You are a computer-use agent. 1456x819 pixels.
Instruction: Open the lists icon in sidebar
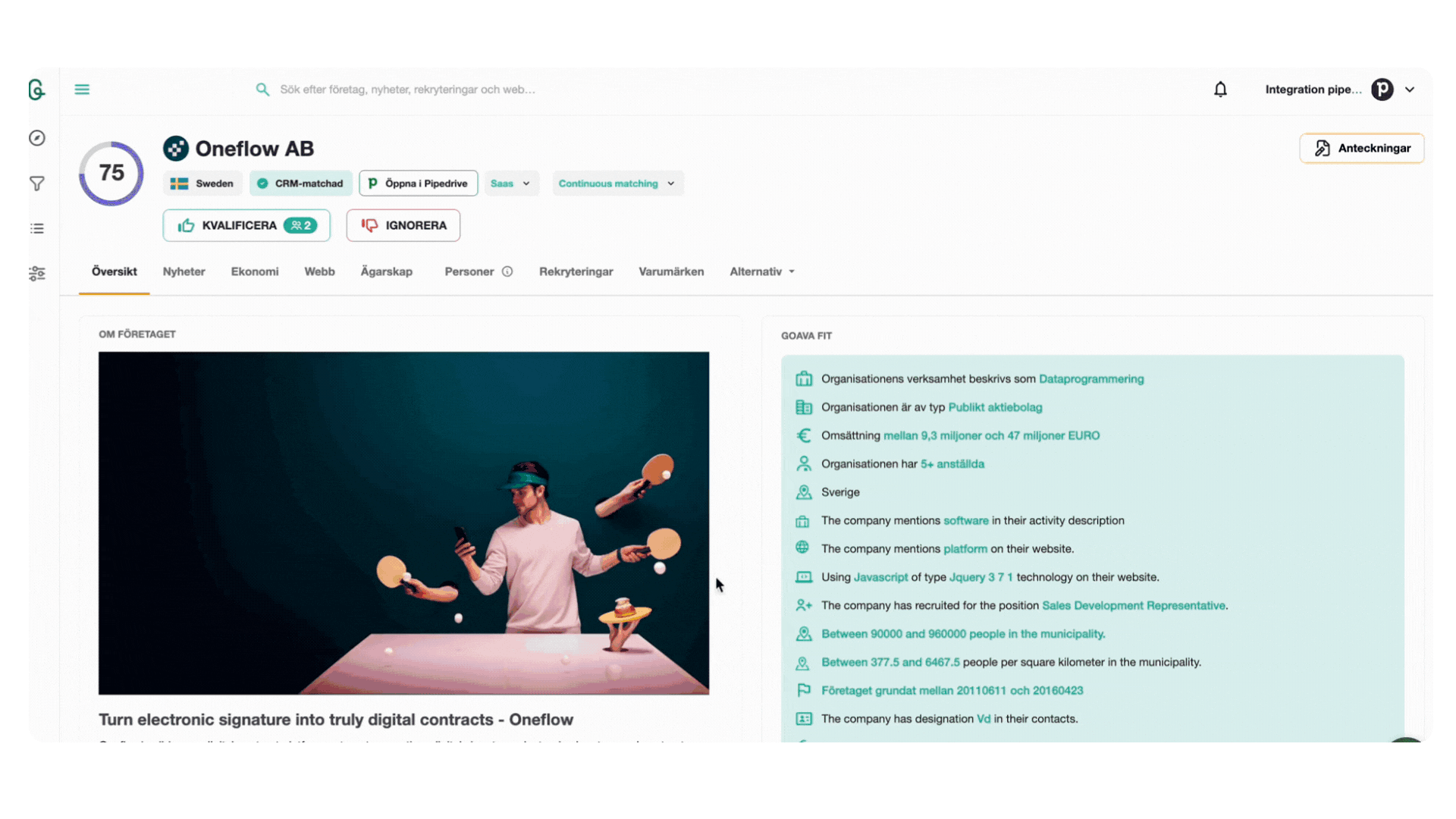click(36, 228)
